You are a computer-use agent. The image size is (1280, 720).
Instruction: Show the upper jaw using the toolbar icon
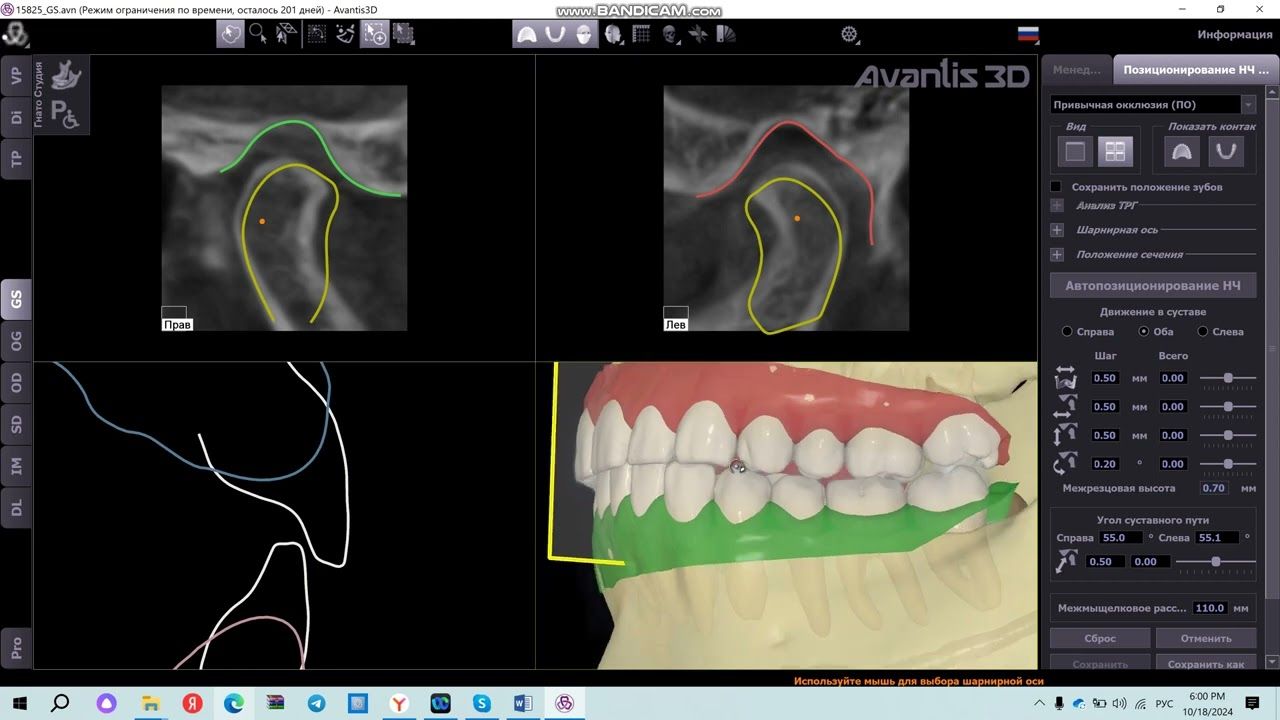(x=526, y=35)
